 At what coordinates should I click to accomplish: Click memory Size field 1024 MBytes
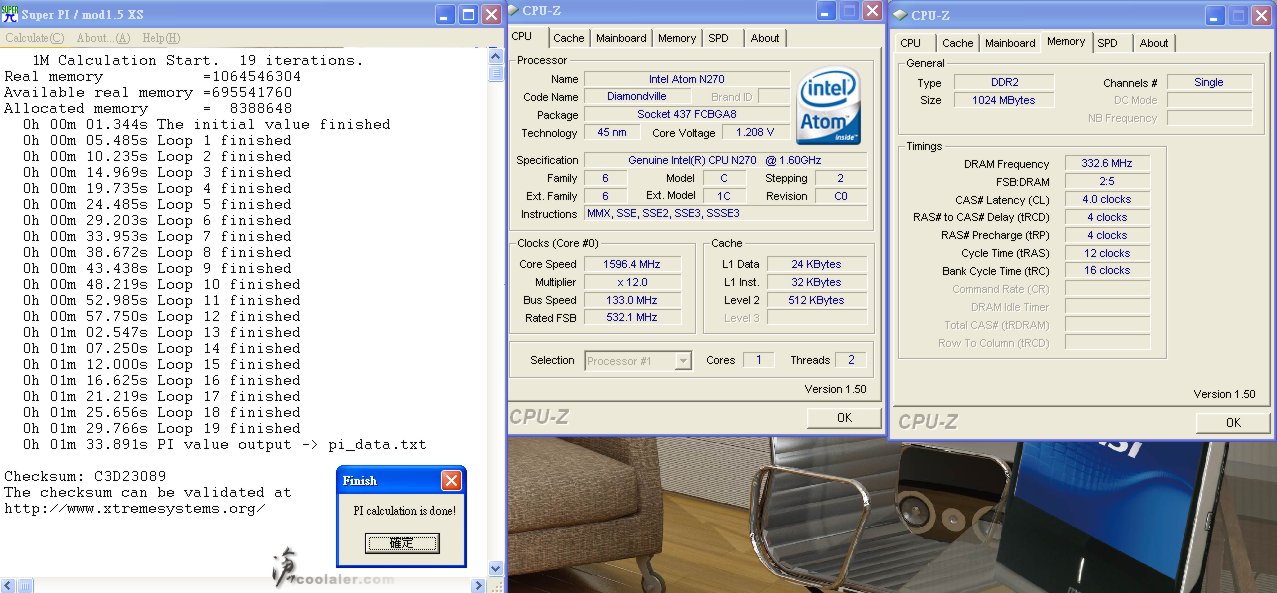point(1003,100)
